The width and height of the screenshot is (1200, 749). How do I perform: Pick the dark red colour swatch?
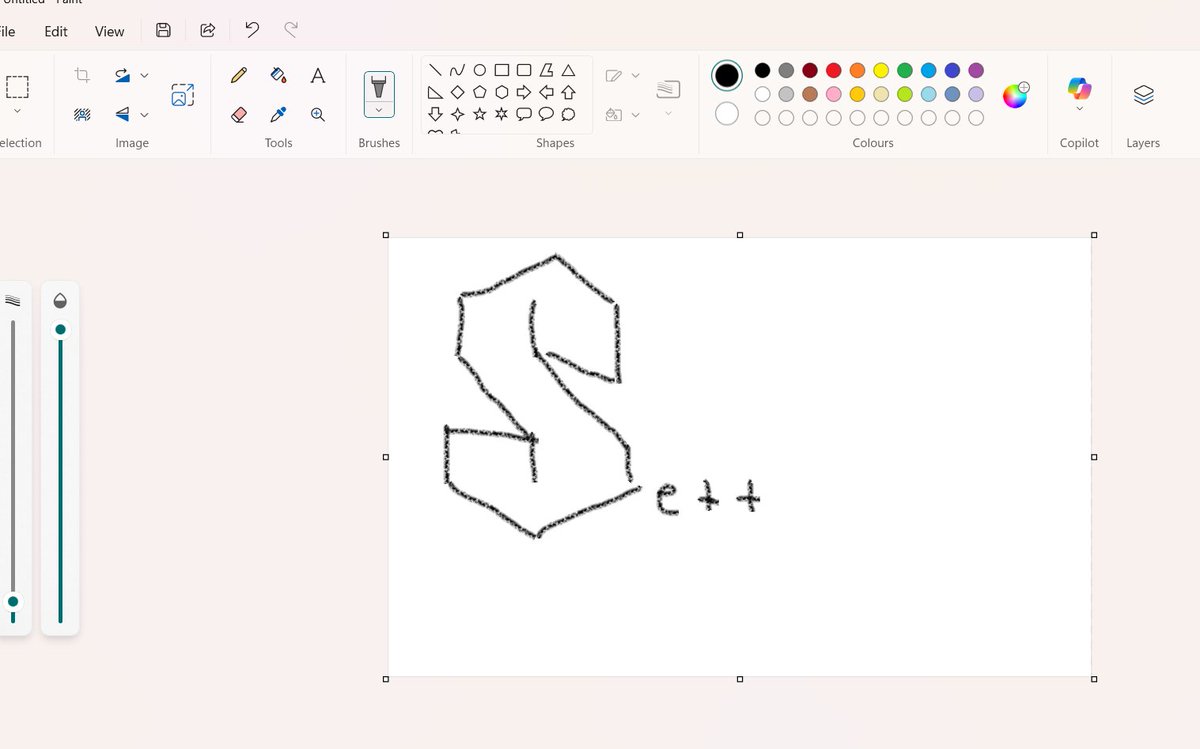(x=810, y=70)
